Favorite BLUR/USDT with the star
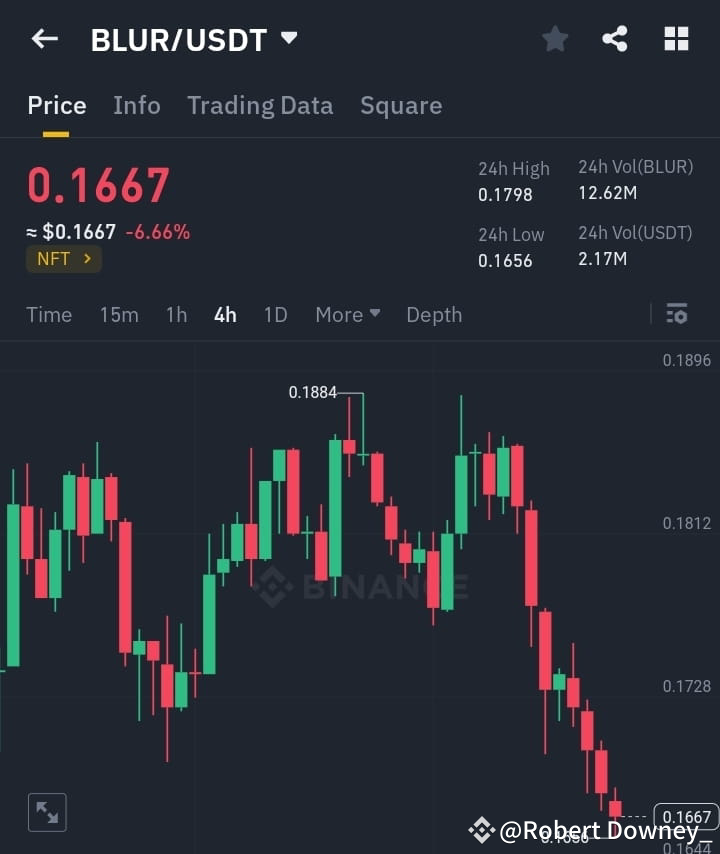The width and height of the screenshot is (720, 854). pos(555,38)
